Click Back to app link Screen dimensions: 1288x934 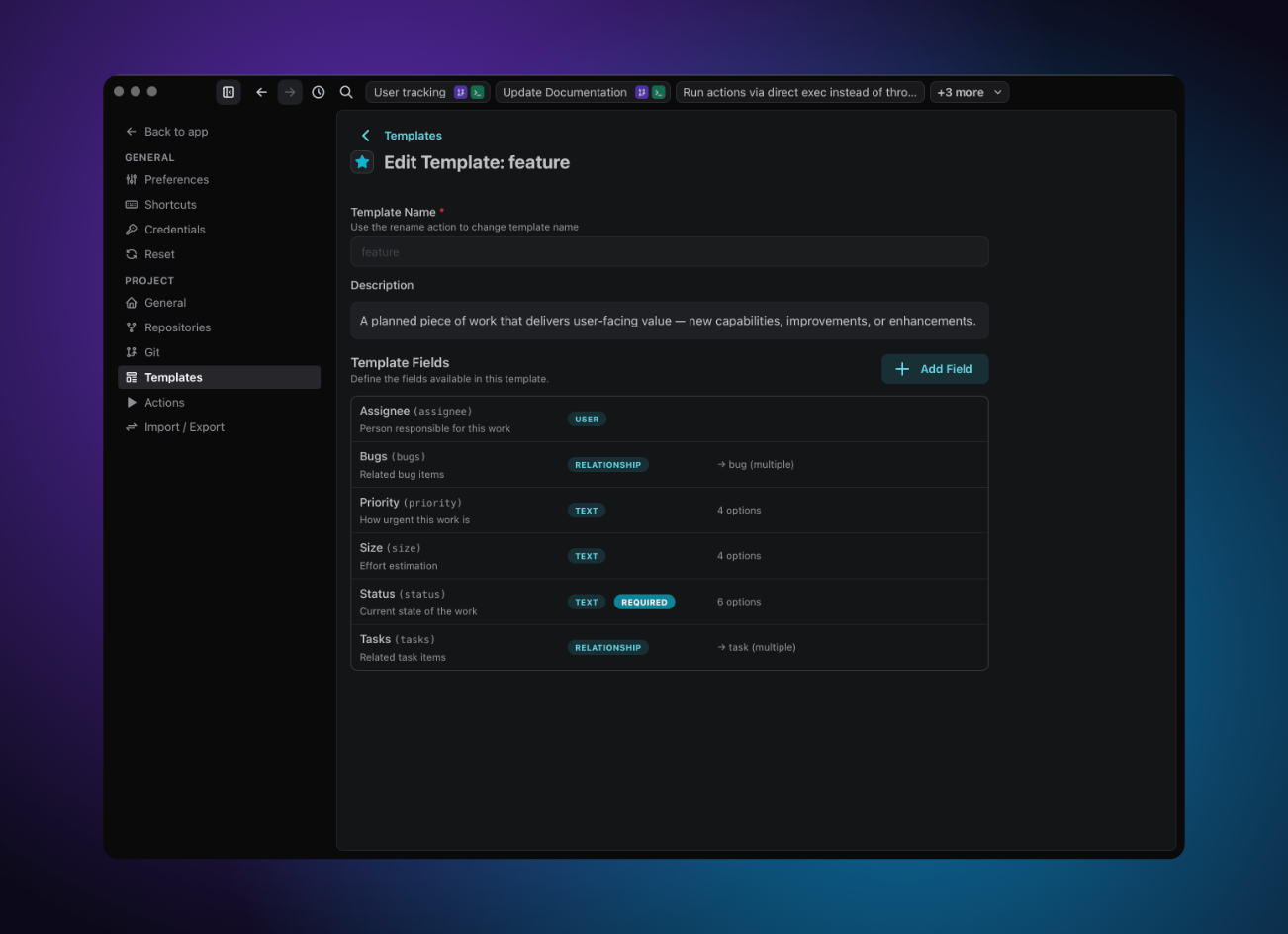pyautogui.click(x=166, y=132)
